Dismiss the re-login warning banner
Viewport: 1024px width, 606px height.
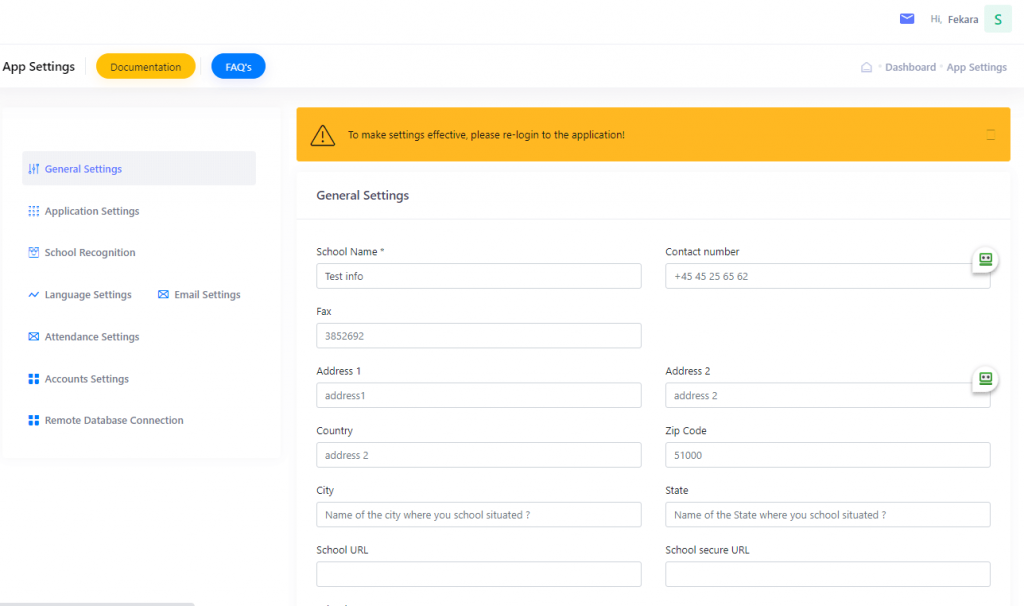991,134
